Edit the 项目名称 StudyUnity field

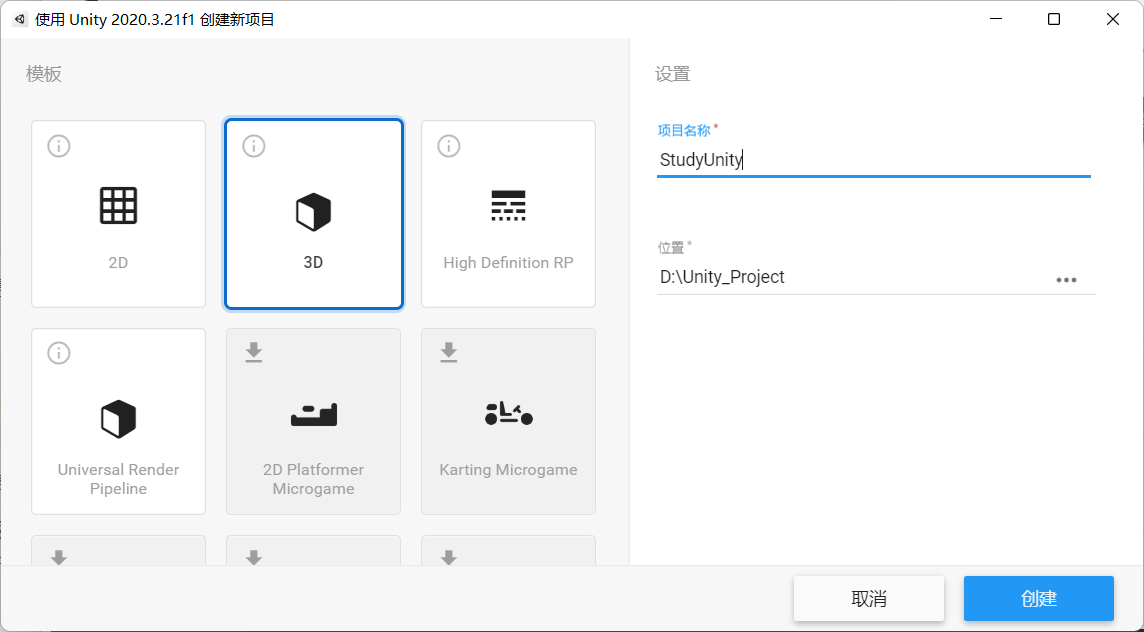tap(873, 160)
